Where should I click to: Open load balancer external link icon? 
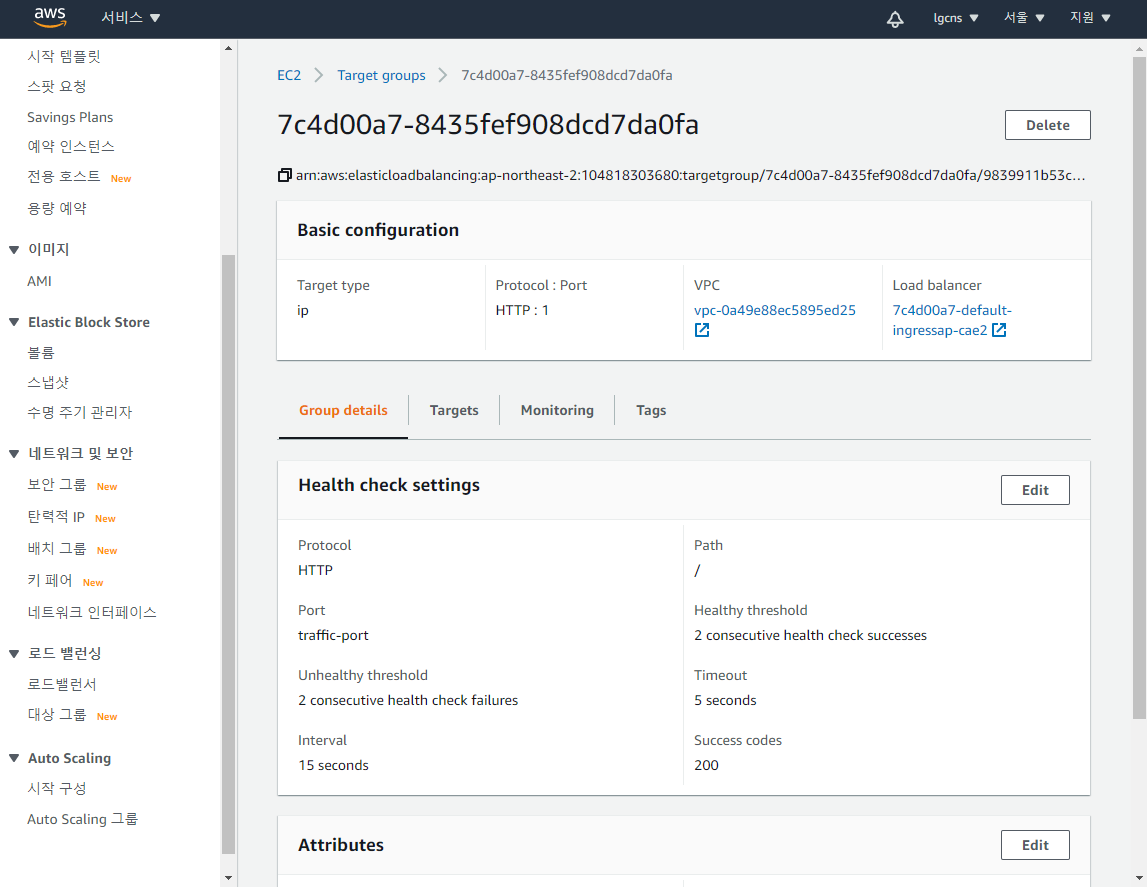(x=999, y=330)
